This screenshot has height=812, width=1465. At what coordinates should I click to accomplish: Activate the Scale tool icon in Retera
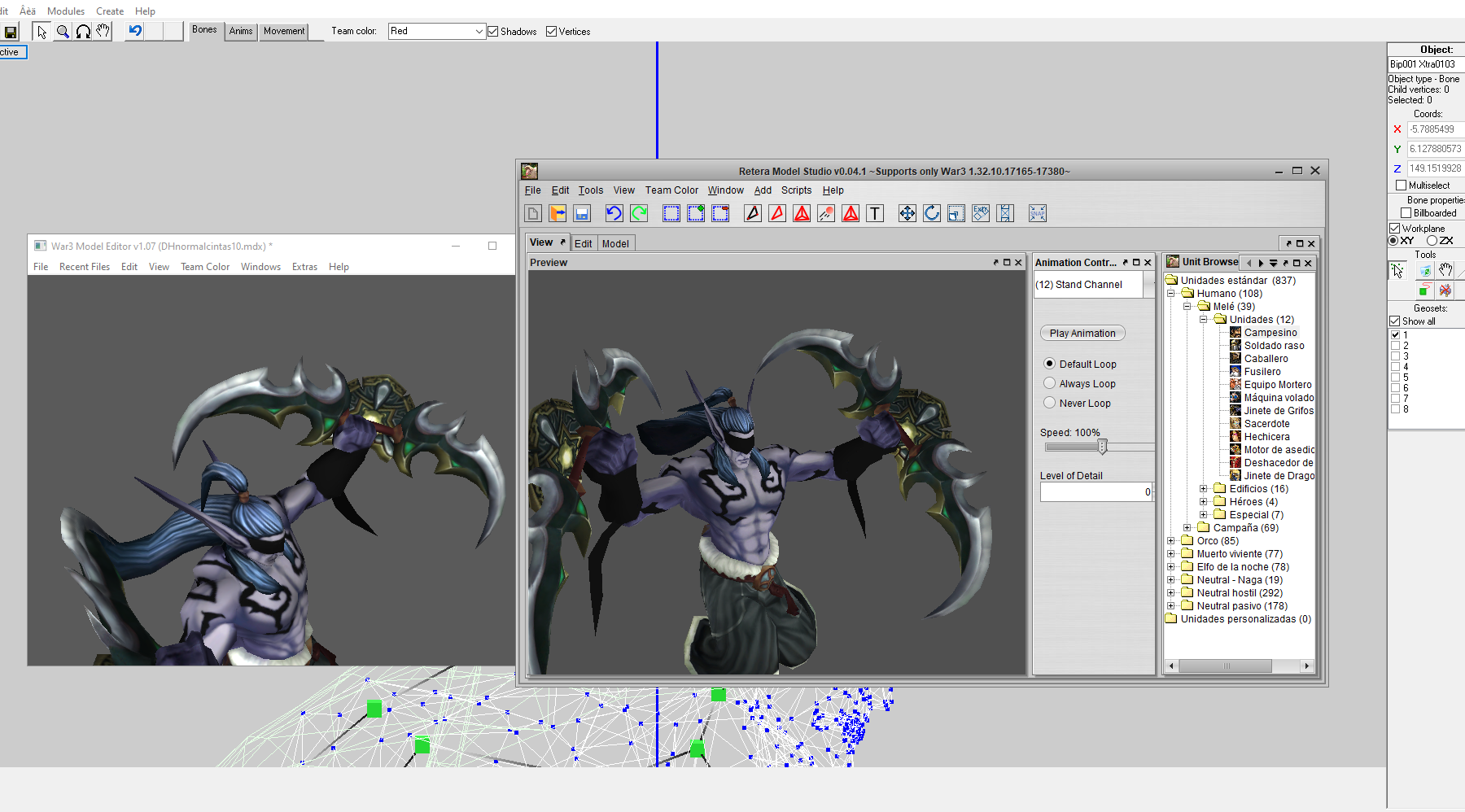coord(956,213)
